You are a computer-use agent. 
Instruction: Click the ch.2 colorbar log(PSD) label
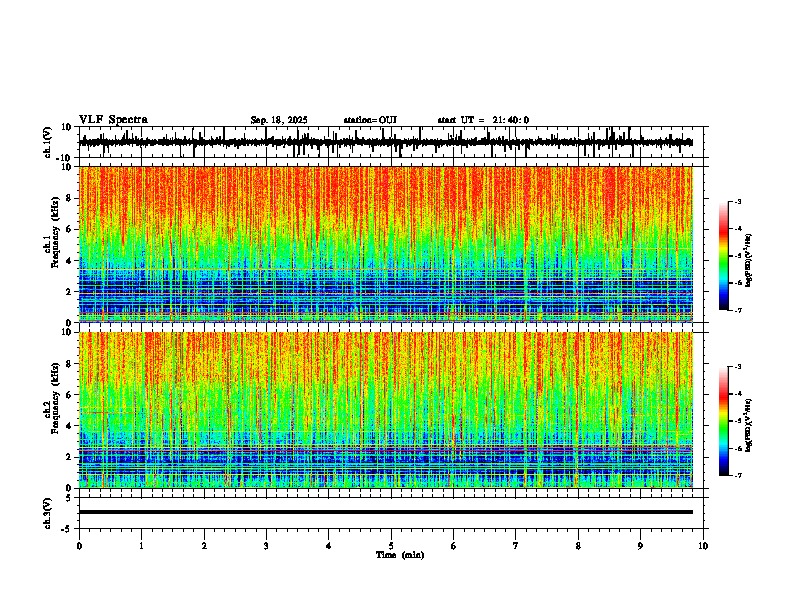[748, 425]
